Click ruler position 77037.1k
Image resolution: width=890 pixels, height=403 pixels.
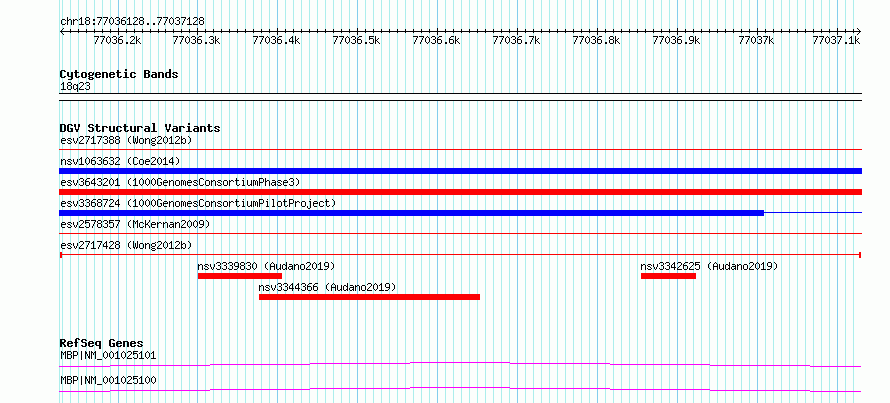point(837,40)
